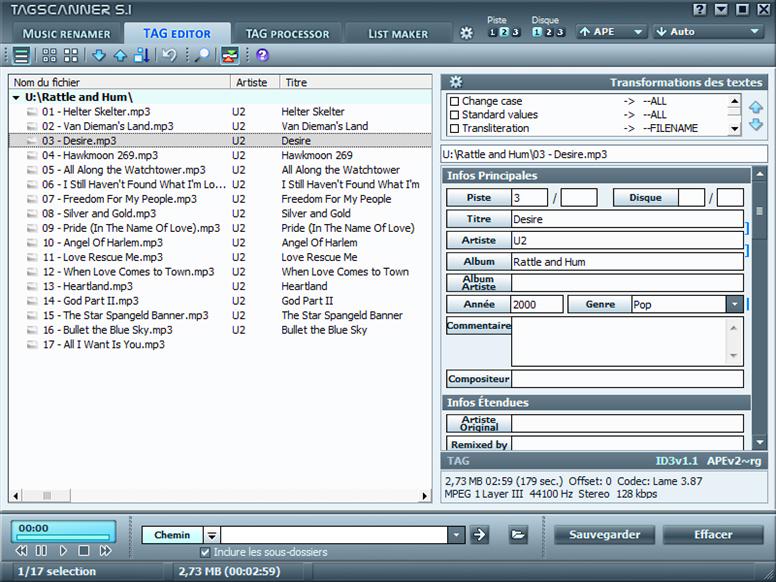Open the Genre dropdown arrow

(734, 304)
